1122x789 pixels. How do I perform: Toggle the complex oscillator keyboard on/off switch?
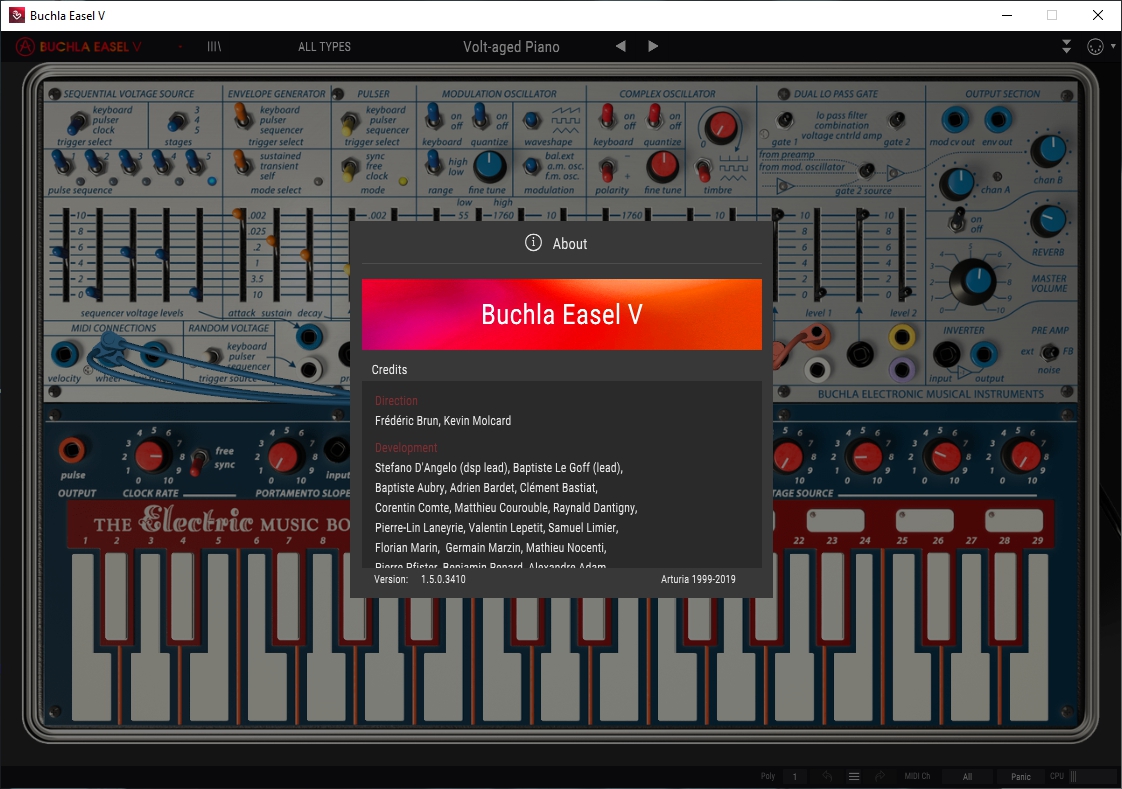[607, 117]
